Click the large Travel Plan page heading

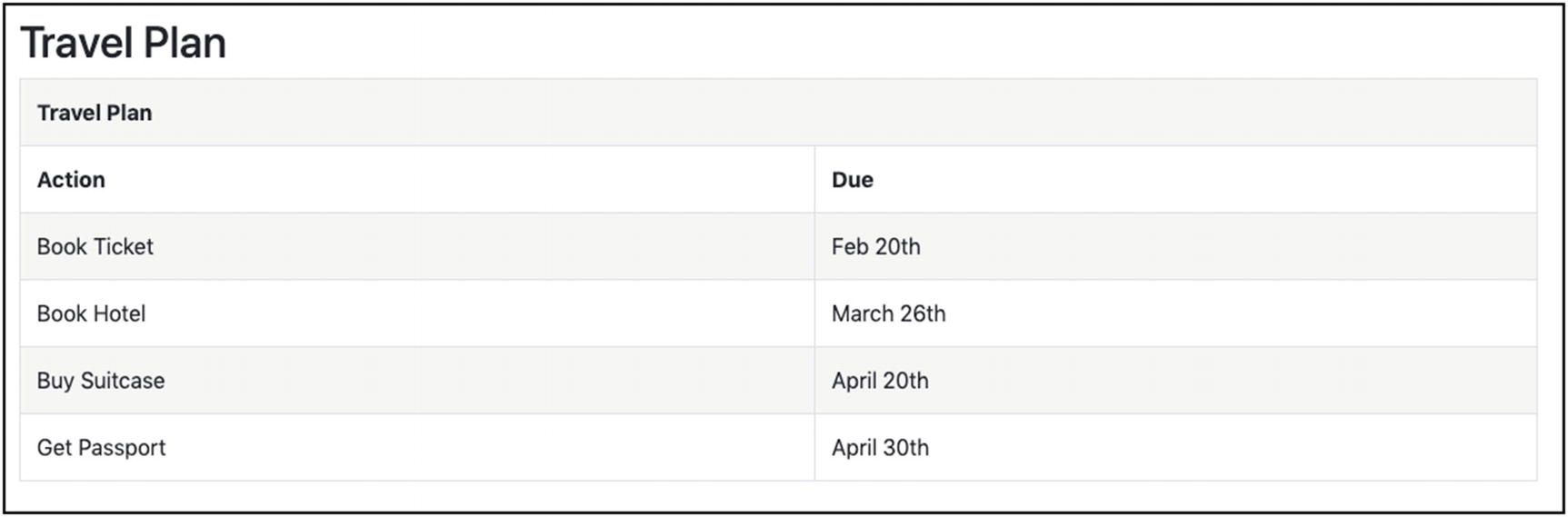[x=123, y=43]
